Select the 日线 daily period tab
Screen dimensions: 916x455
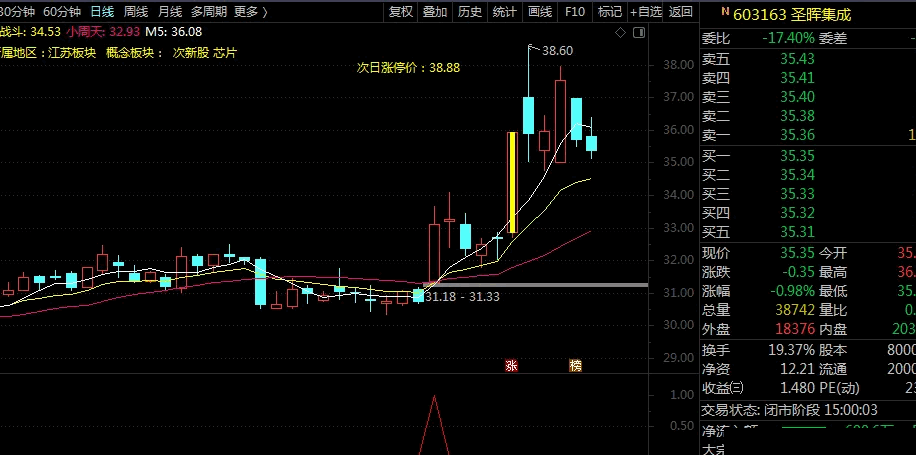pos(102,12)
